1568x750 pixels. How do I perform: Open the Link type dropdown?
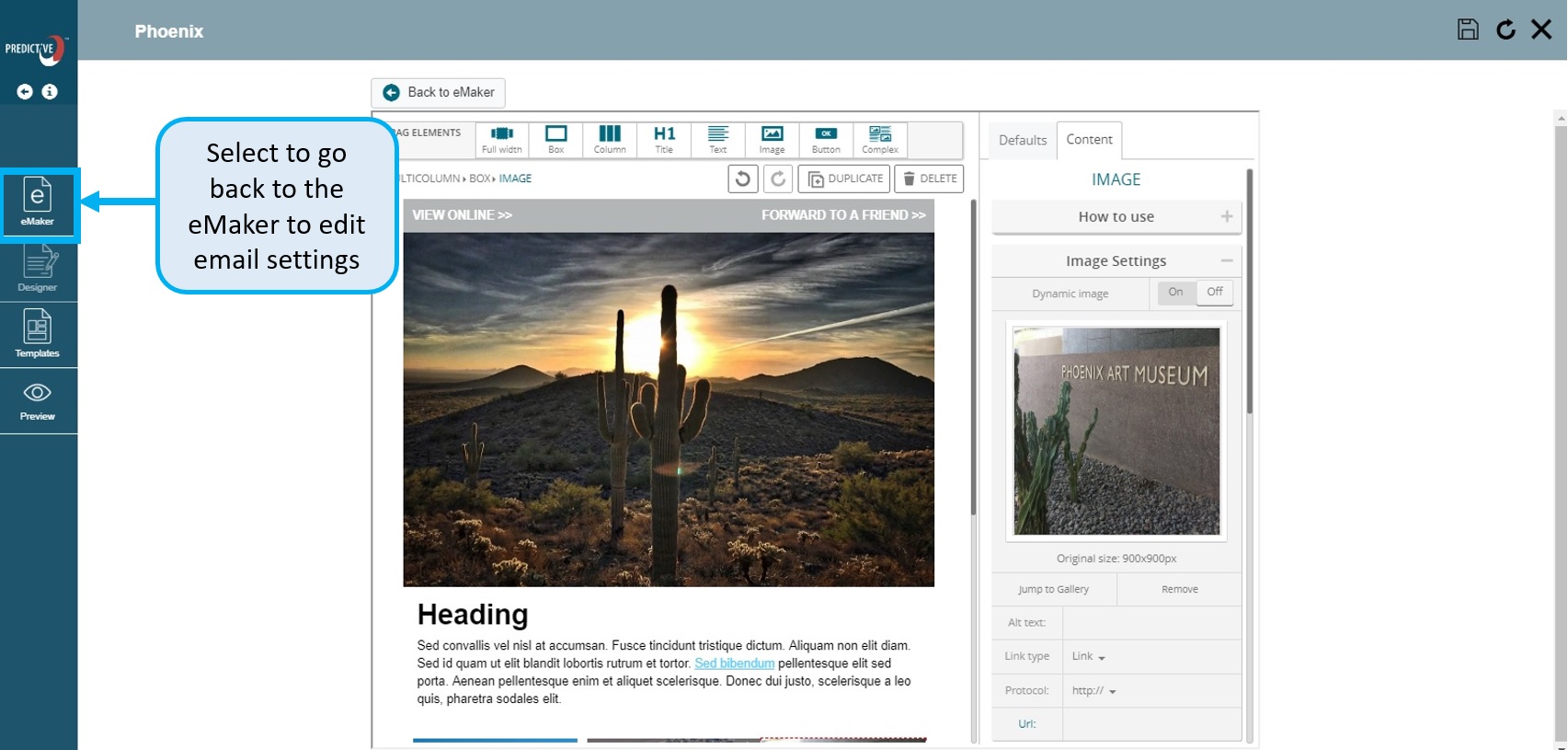[x=1089, y=657]
